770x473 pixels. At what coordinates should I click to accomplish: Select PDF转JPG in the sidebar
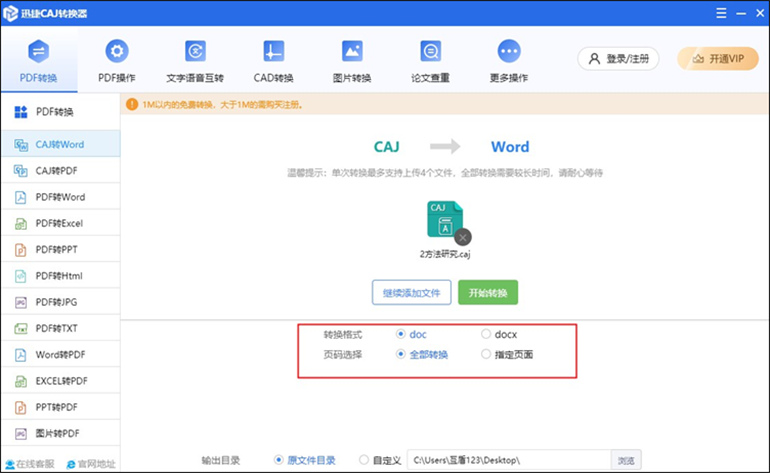click(60, 302)
